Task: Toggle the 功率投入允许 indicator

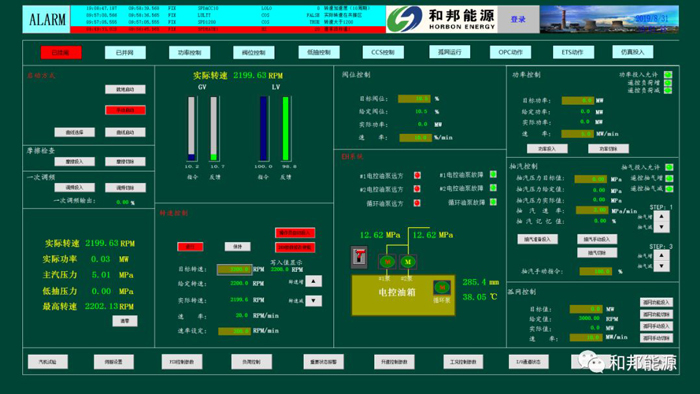Action: tap(668, 75)
